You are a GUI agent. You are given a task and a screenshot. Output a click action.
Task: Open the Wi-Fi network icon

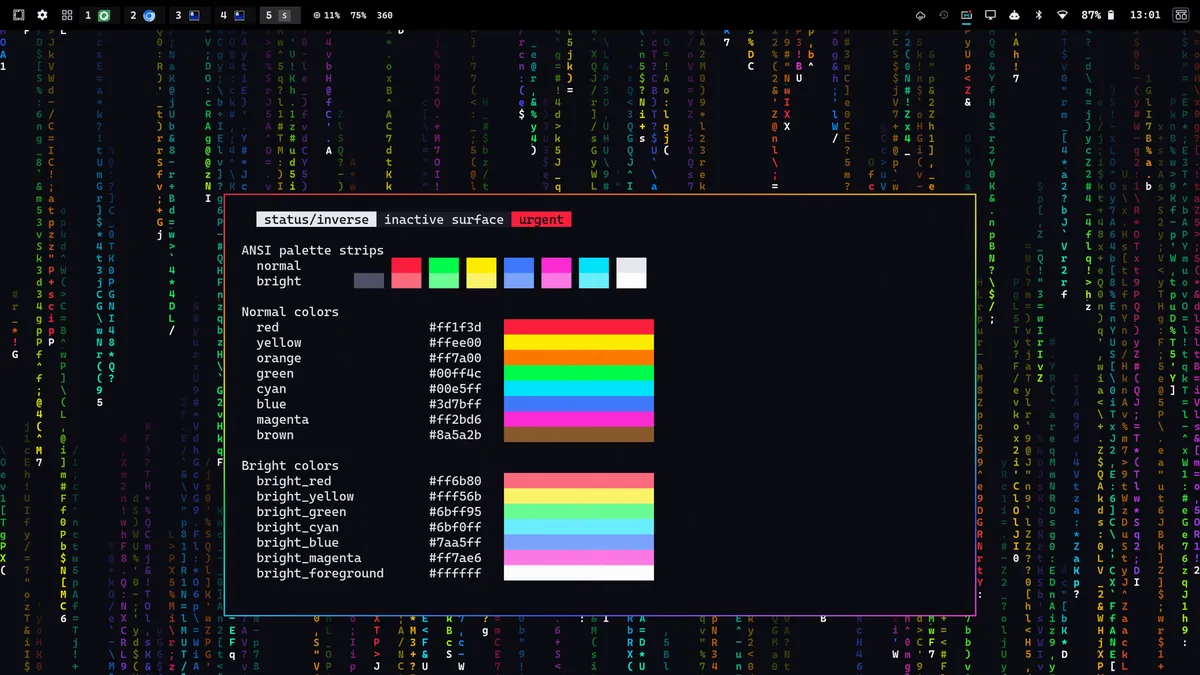(1062, 15)
